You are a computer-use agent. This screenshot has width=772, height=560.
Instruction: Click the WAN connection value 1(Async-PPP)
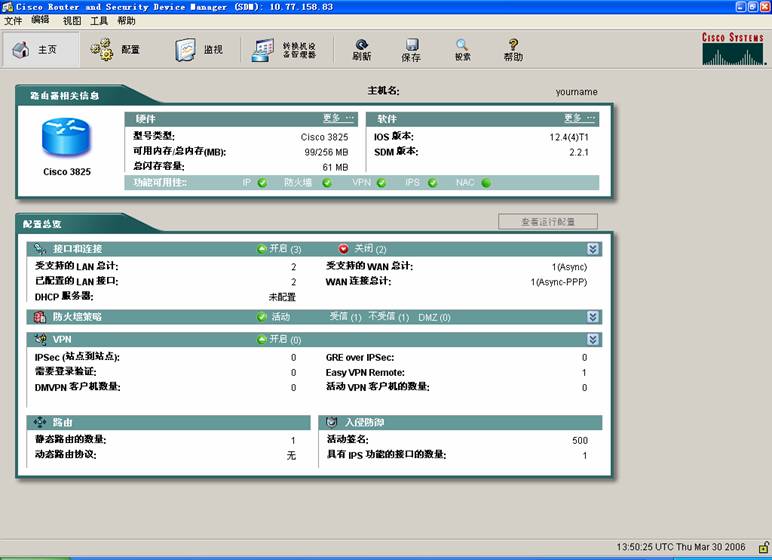point(559,282)
